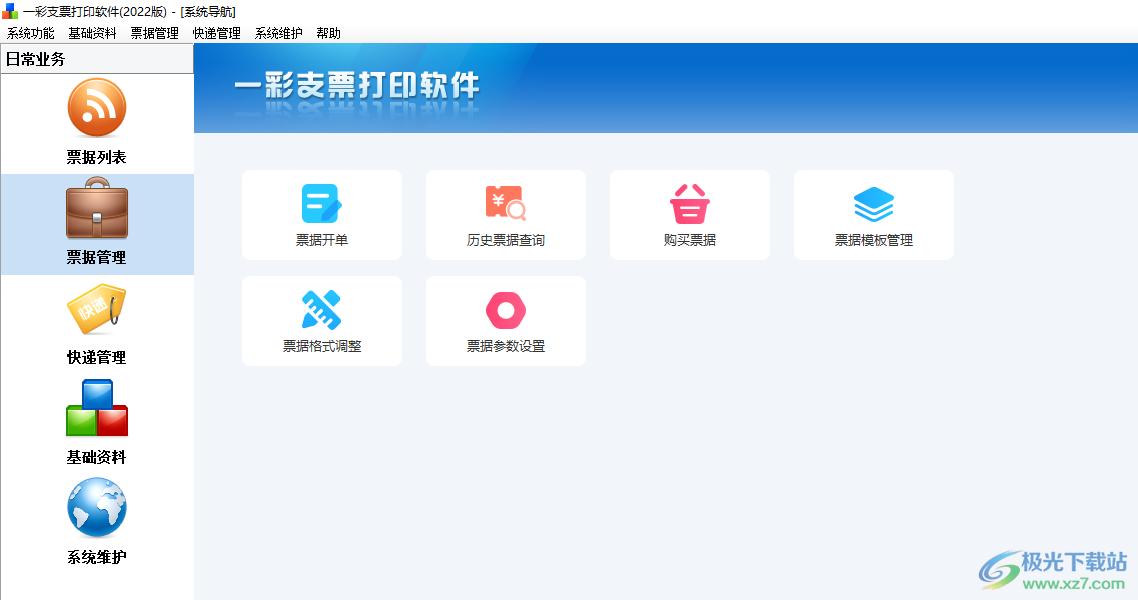This screenshot has width=1138, height=600.
Task: Expand the 票据管理 menu in menu bar
Action: 155,33
